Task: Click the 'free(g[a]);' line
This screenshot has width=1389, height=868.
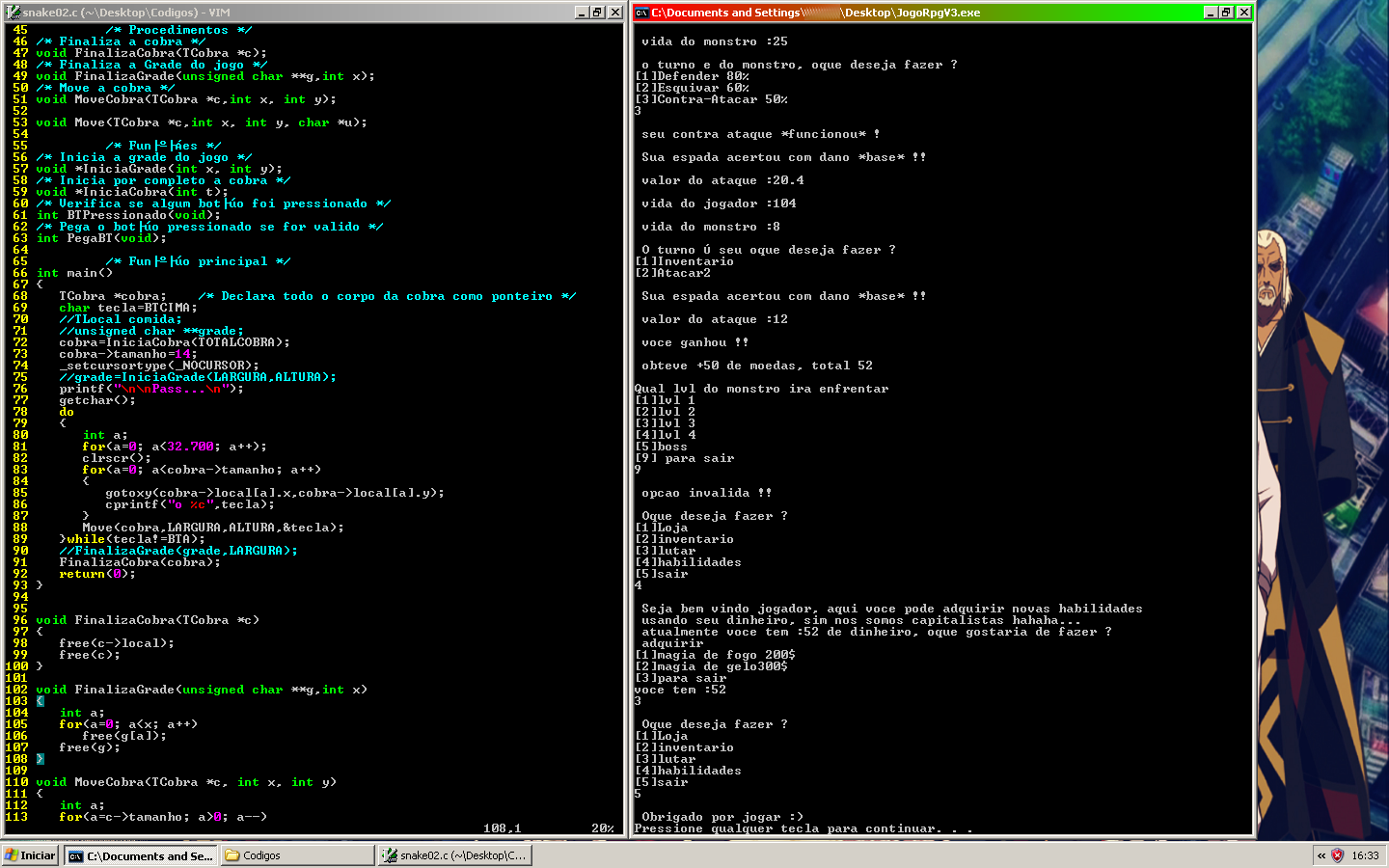Action: [x=124, y=736]
